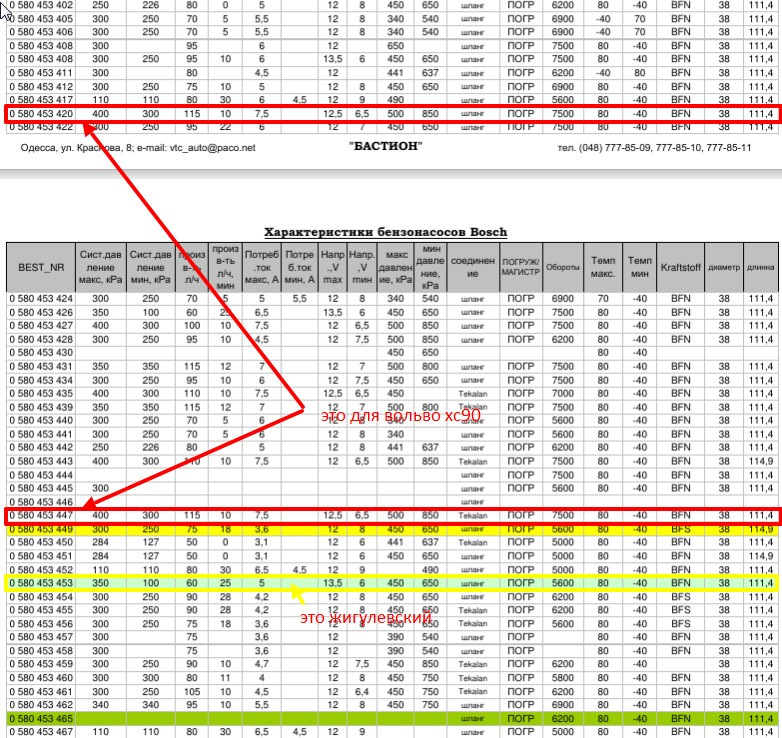
Task: Select the 'Сист.давление макс, кРа' column header
Action: tap(101, 267)
